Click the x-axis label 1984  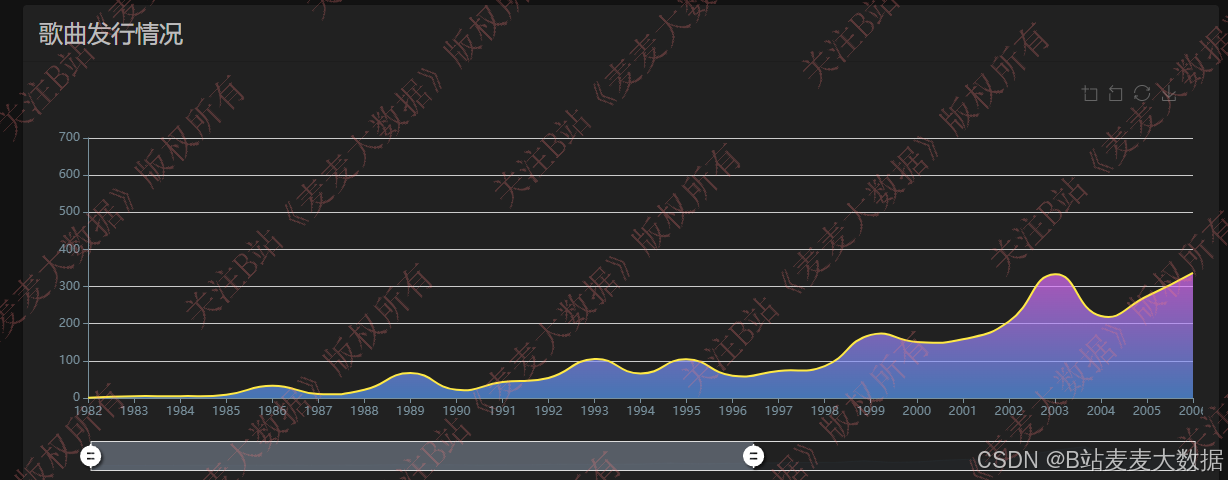tap(180, 410)
